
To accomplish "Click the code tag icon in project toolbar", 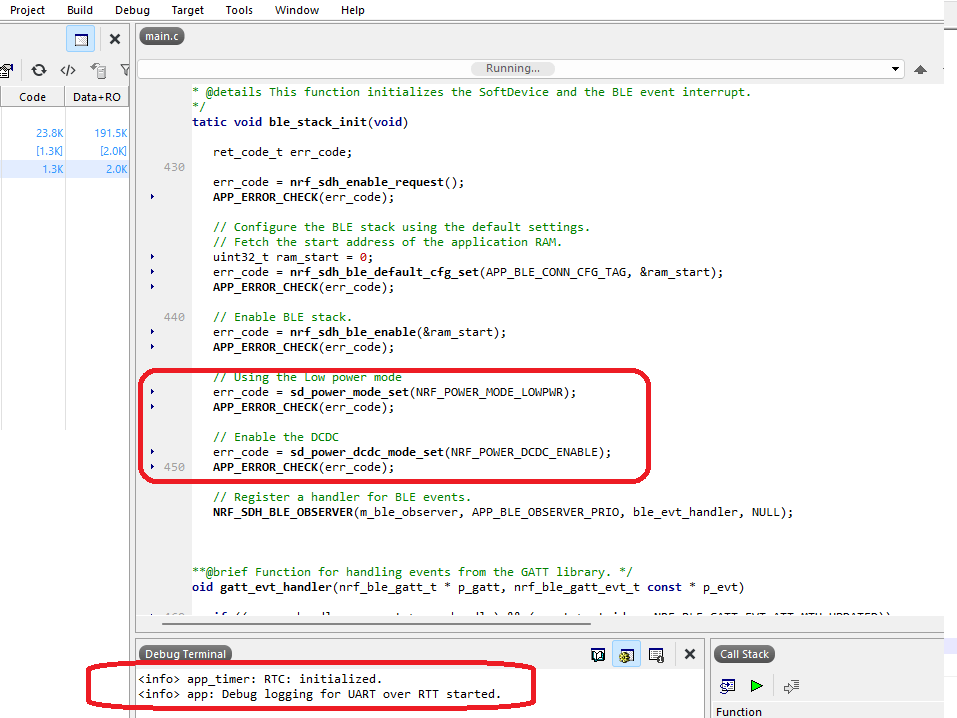I will (68, 70).
